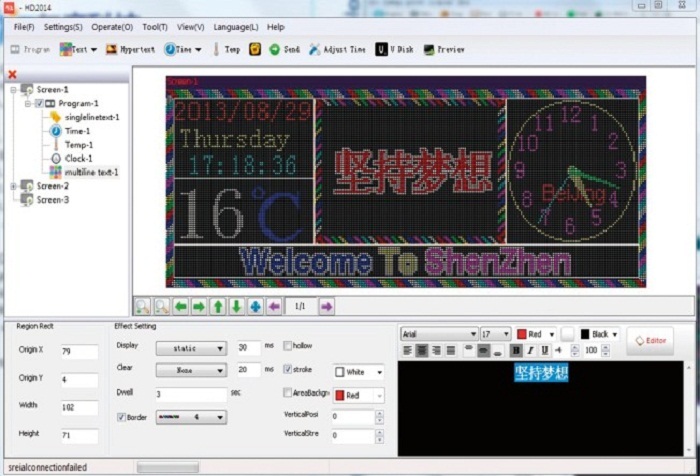Click the yellow icon next to Temp
Image resolution: width=700 pixels, height=476 pixels.
(255, 49)
